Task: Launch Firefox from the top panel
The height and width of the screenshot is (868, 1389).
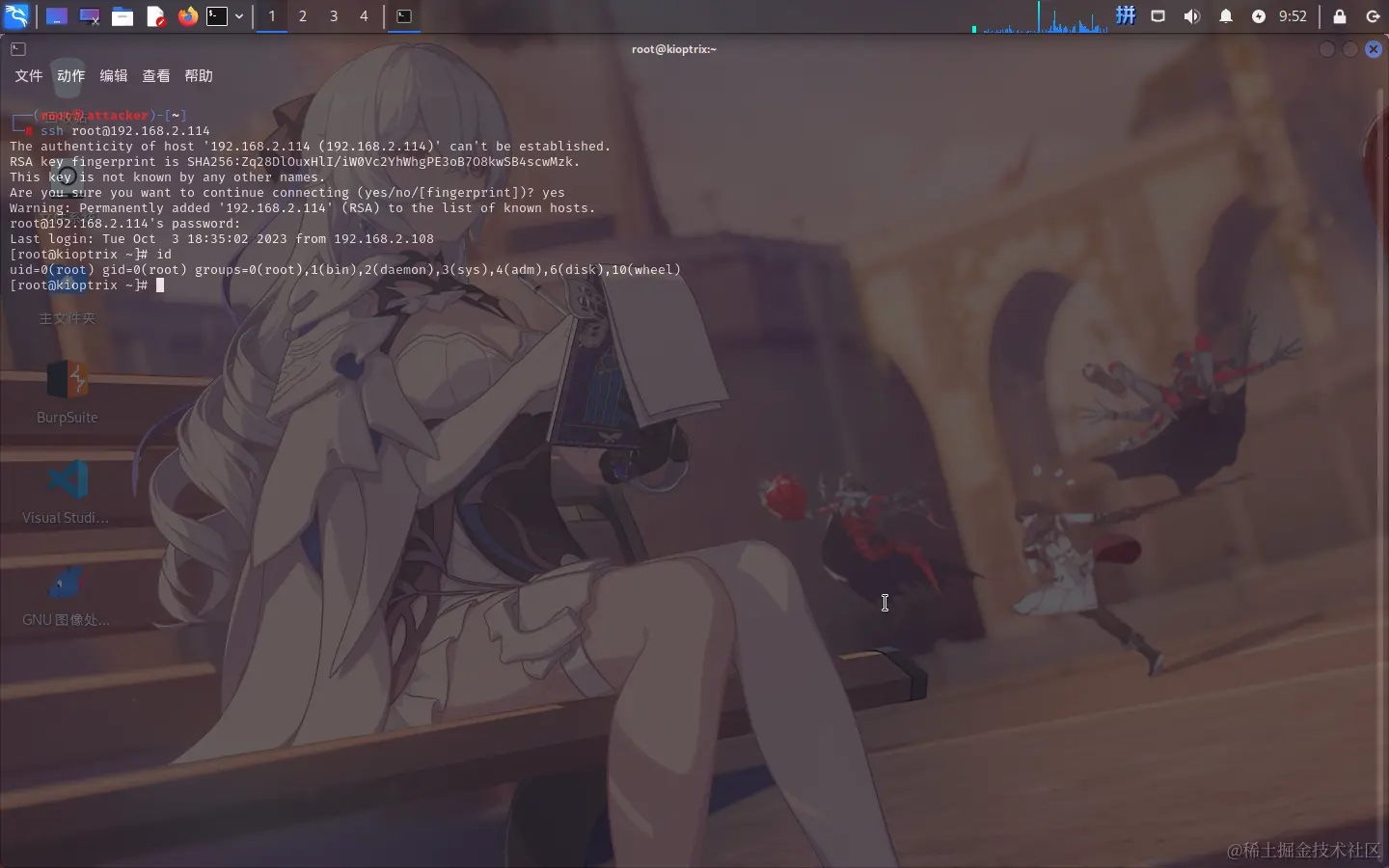Action: point(188,16)
